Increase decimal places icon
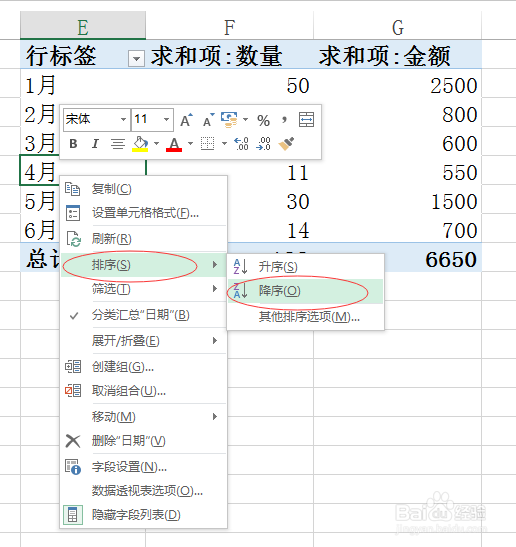The height and width of the screenshot is (547, 516). tap(241, 144)
